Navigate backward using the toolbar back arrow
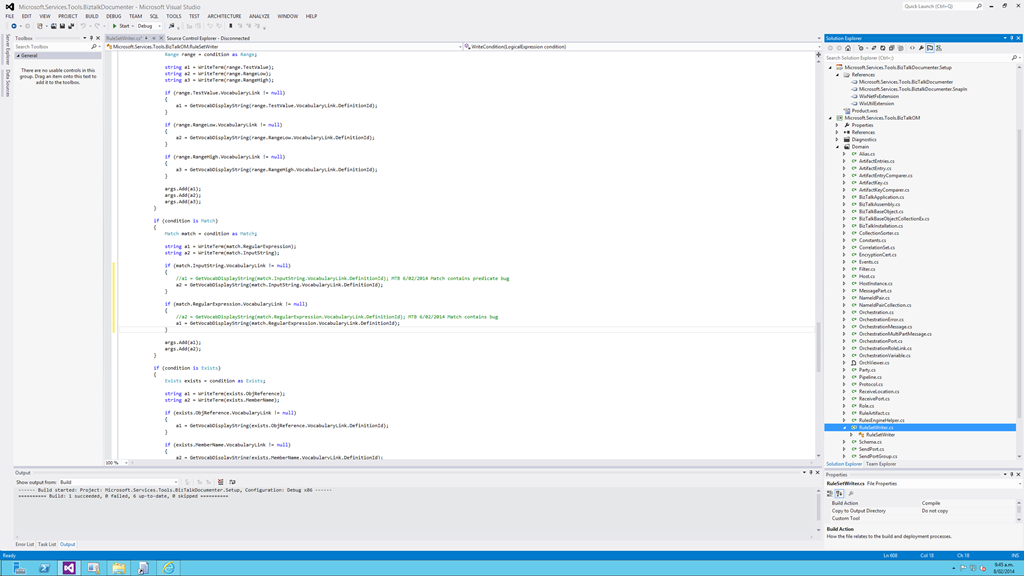Screen dimensions: 1024x576 [x=14, y=26]
